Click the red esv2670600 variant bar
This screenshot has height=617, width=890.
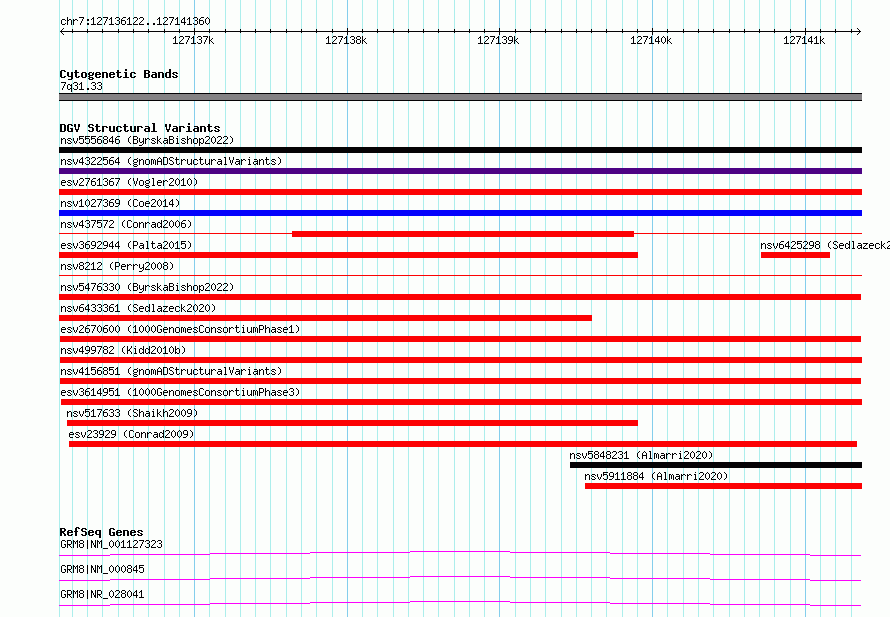click(x=460, y=339)
